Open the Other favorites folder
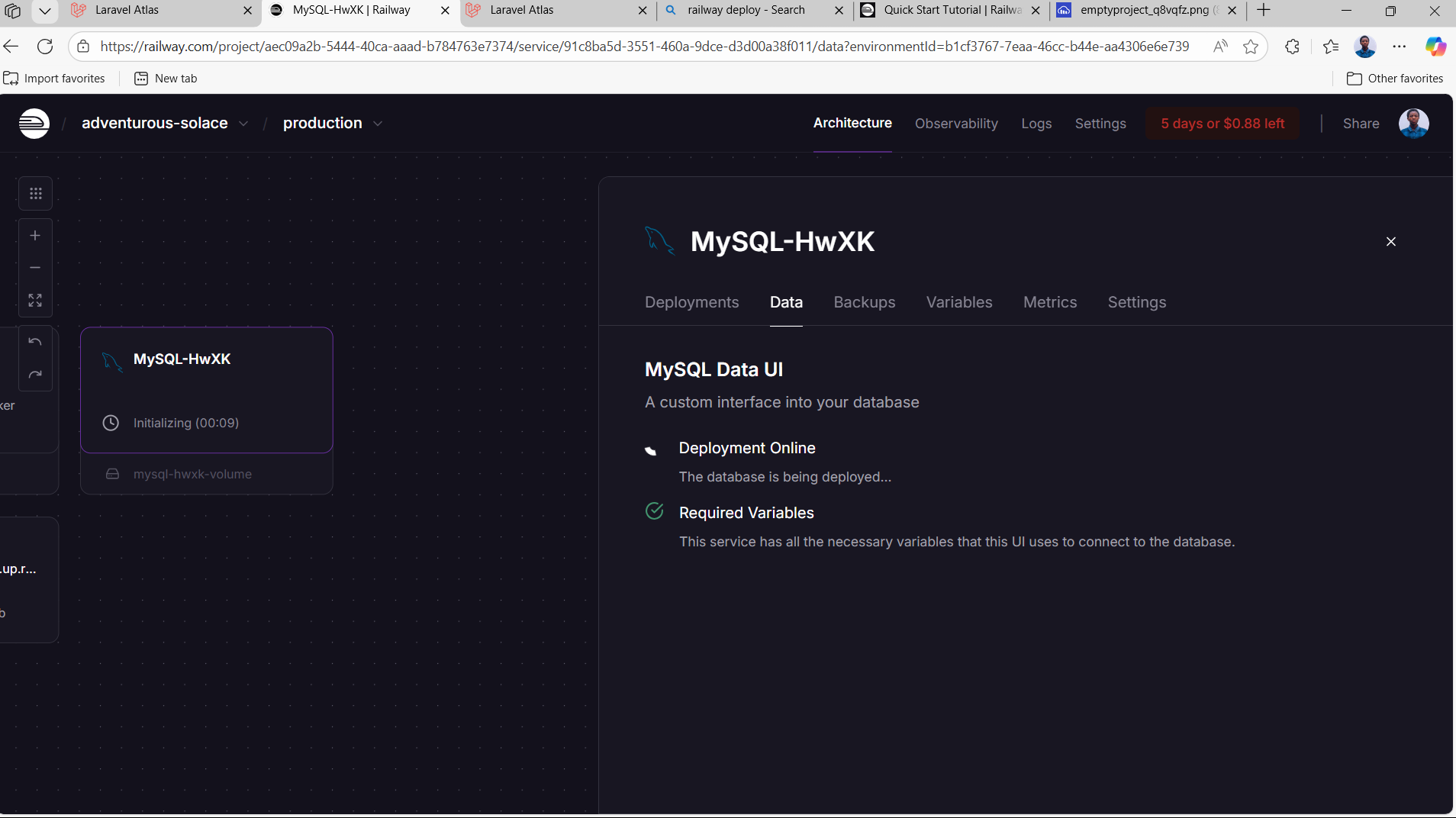The height and width of the screenshot is (818, 1456). tap(1395, 79)
